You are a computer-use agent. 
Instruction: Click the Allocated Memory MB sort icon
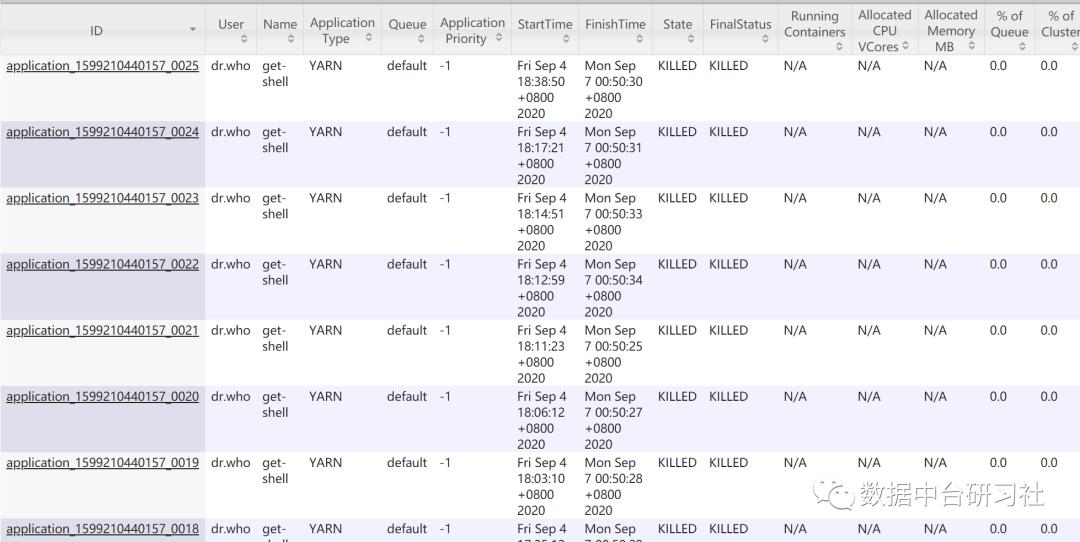[x=971, y=46]
